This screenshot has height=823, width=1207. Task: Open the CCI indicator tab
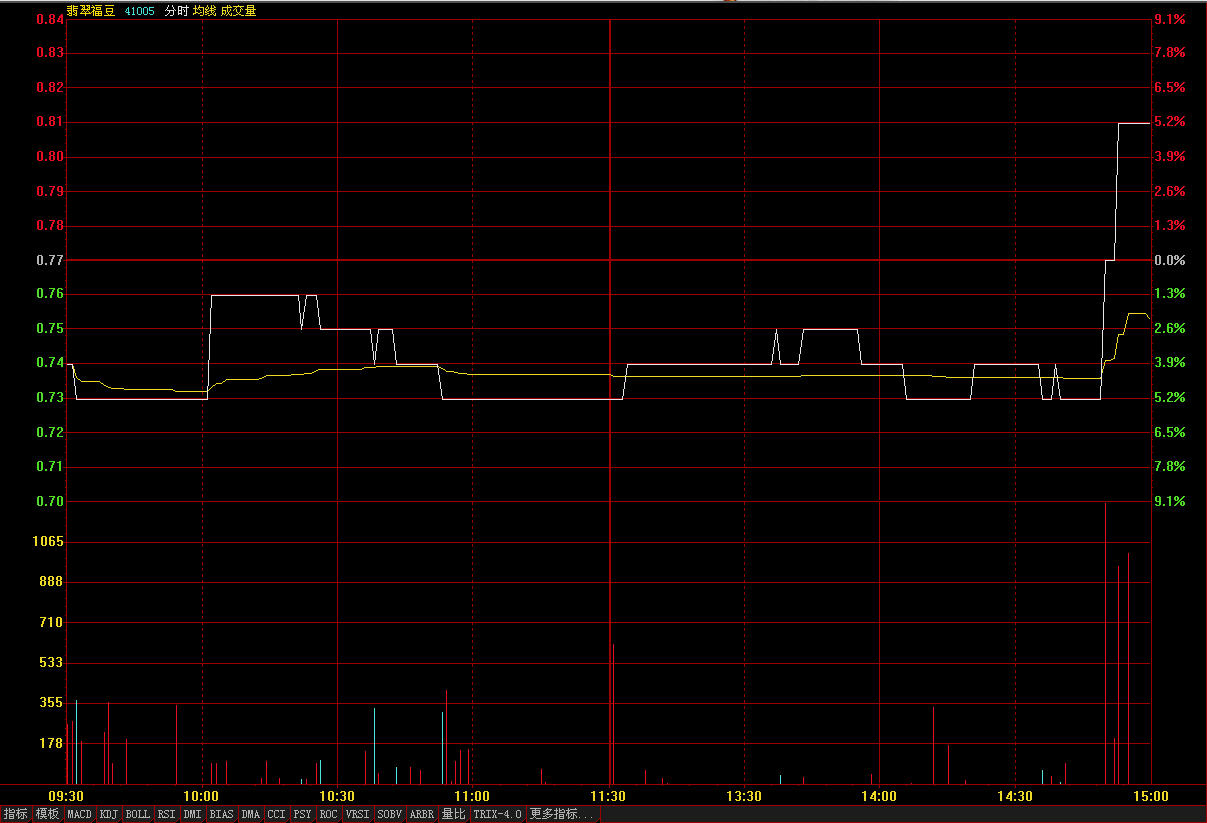[x=276, y=814]
